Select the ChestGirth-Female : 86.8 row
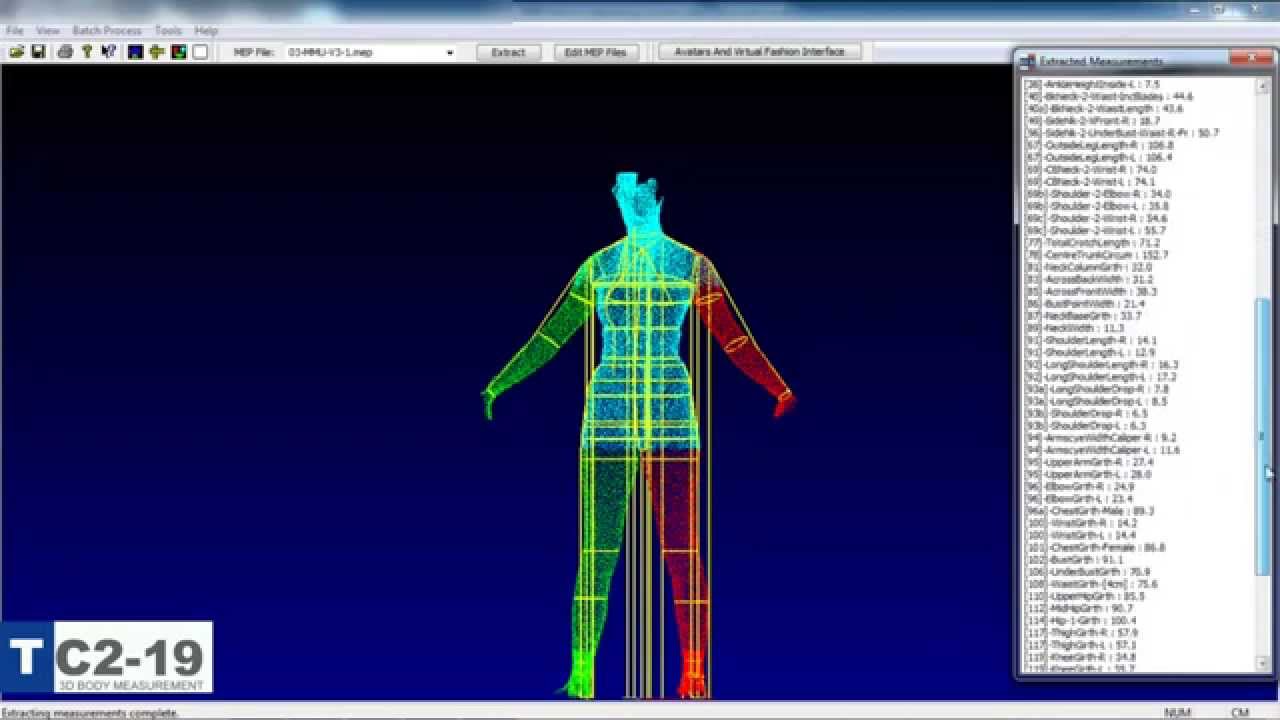The image size is (1280, 720). 1096,547
